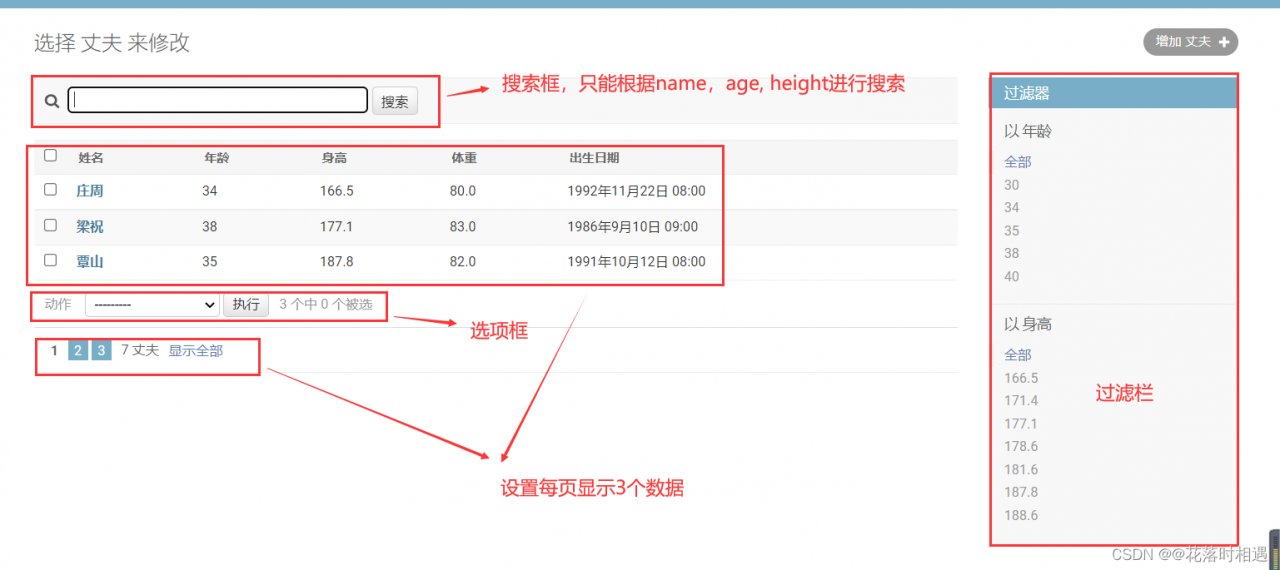Filter by age 35 in sidebar
The width and height of the screenshot is (1280, 570).
(1012, 231)
